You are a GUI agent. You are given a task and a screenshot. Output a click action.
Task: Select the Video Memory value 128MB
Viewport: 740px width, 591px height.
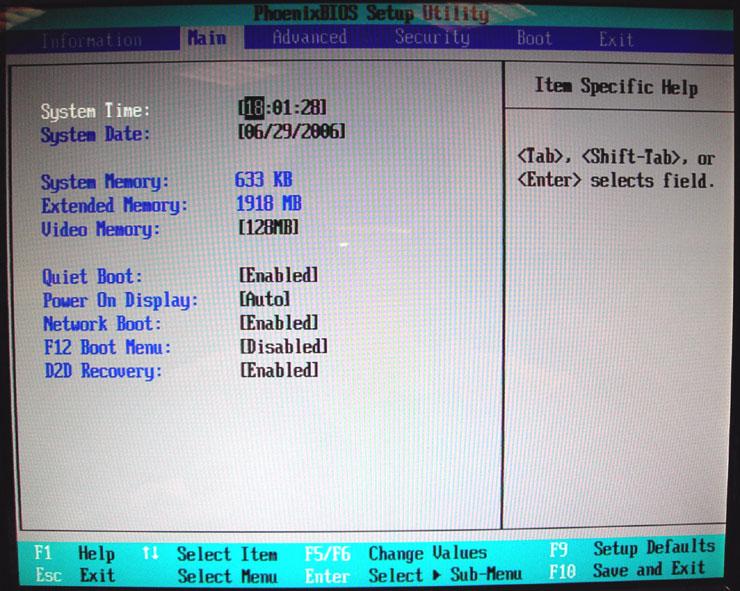pos(269,228)
